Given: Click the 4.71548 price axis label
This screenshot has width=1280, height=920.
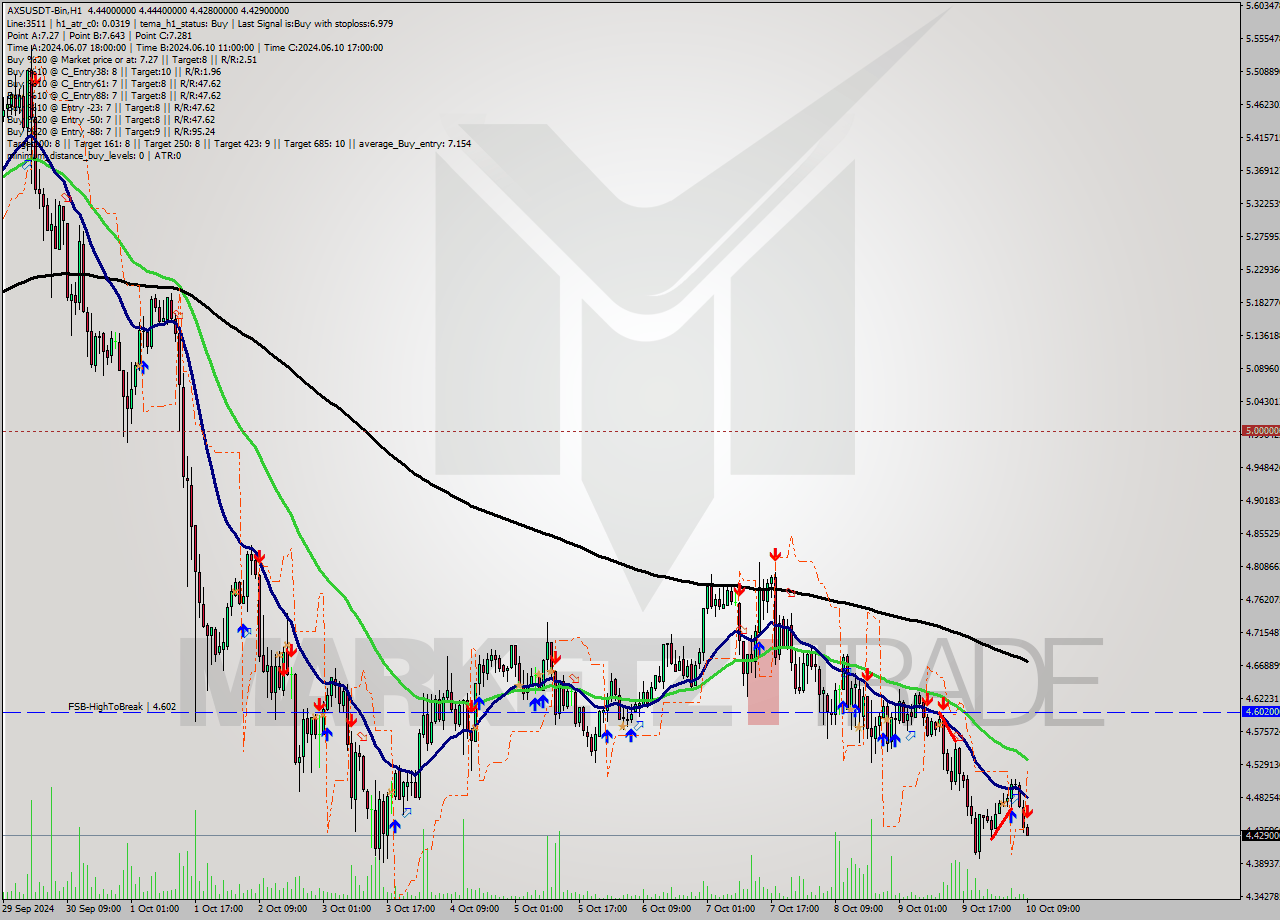Looking at the screenshot, I should [1262, 632].
